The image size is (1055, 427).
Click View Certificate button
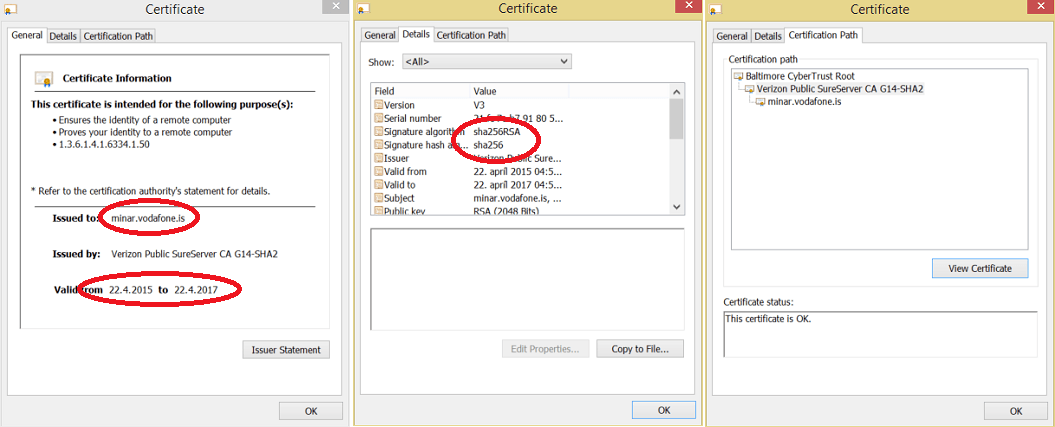[x=980, y=268]
